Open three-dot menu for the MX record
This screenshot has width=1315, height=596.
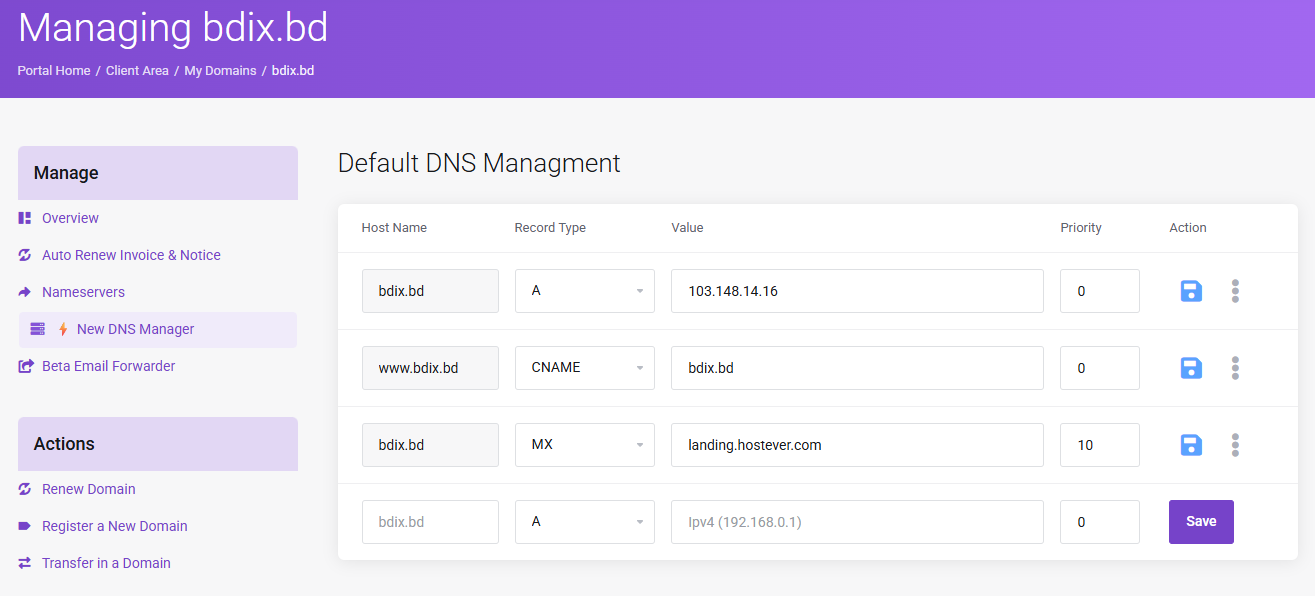pyautogui.click(x=1235, y=445)
